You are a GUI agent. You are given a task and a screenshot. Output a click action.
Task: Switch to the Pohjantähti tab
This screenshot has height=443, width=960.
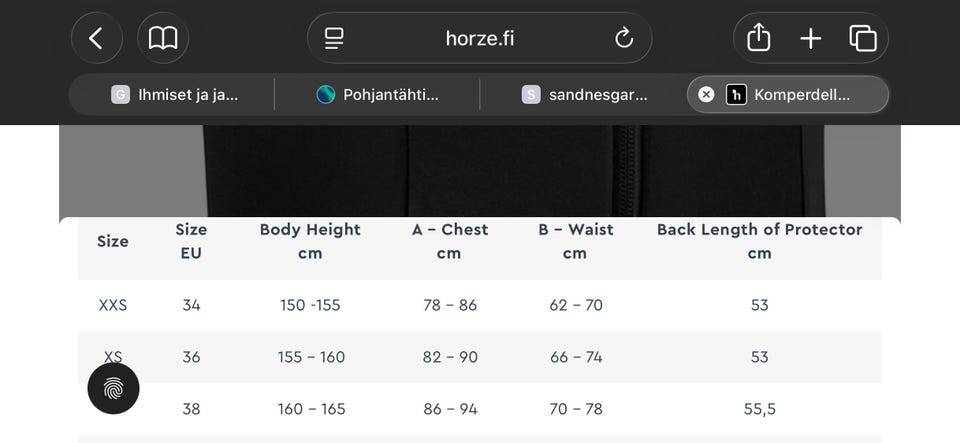378,94
